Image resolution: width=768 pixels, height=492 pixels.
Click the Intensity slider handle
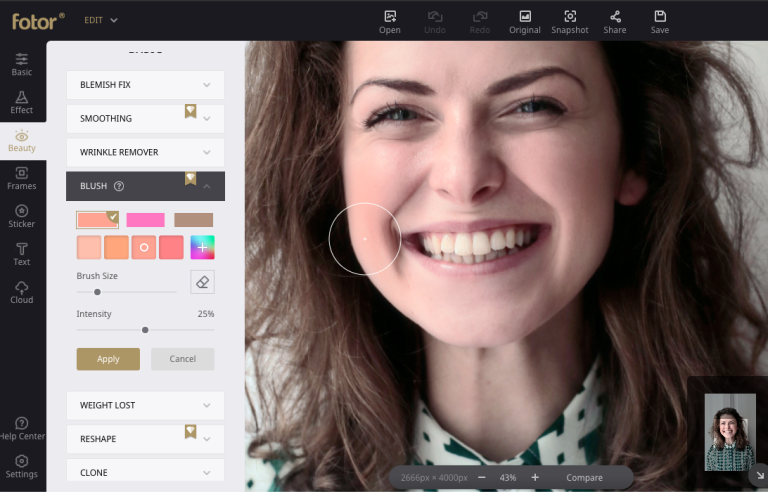(x=145, y=330)
